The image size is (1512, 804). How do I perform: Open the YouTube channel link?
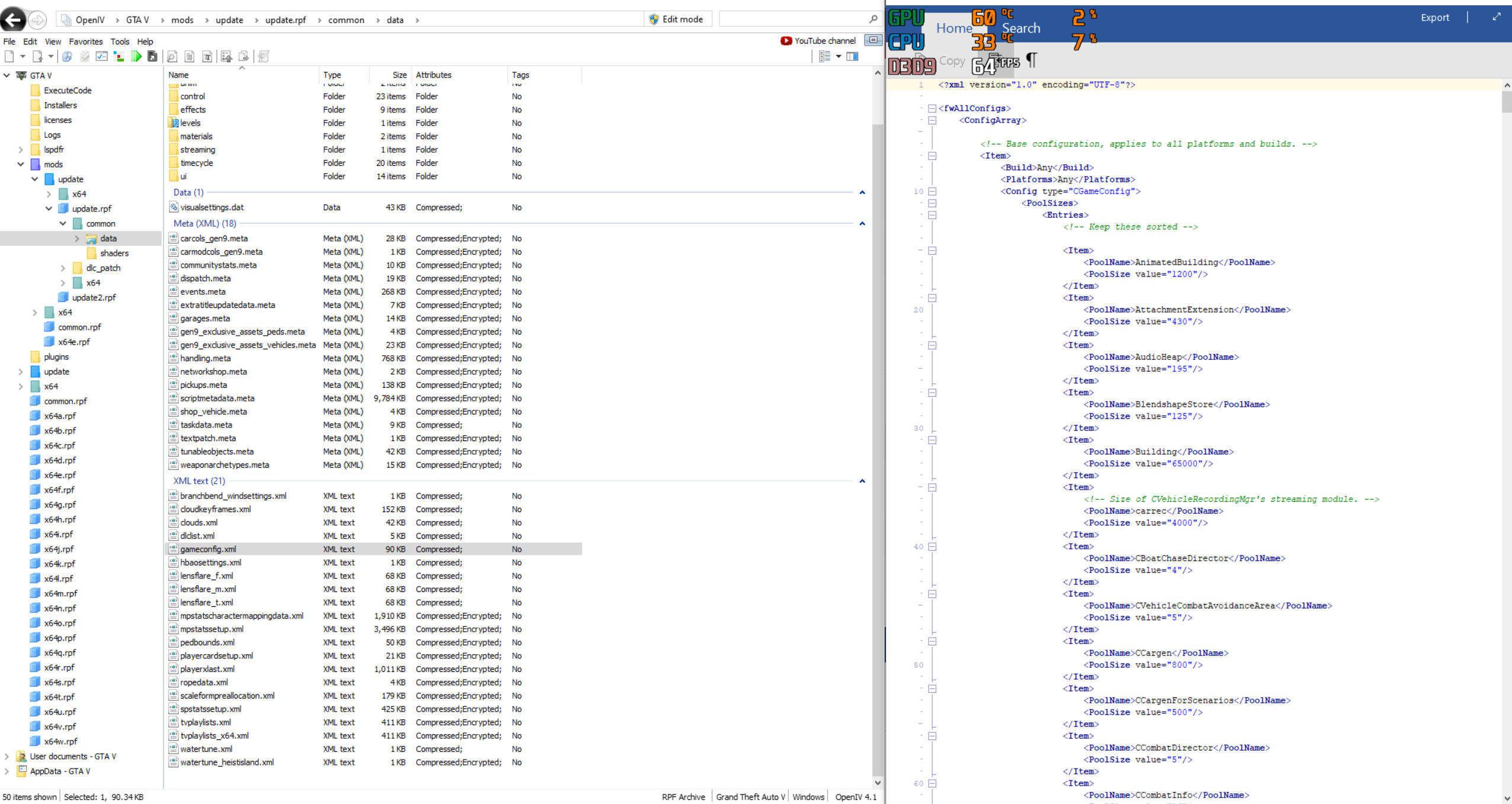point(819,41)
